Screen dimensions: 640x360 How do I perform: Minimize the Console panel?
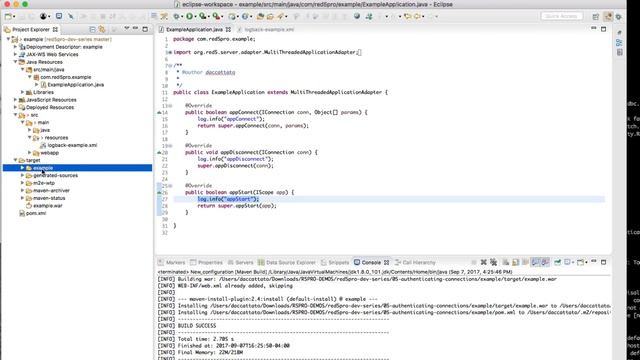(x=594, y=262)
